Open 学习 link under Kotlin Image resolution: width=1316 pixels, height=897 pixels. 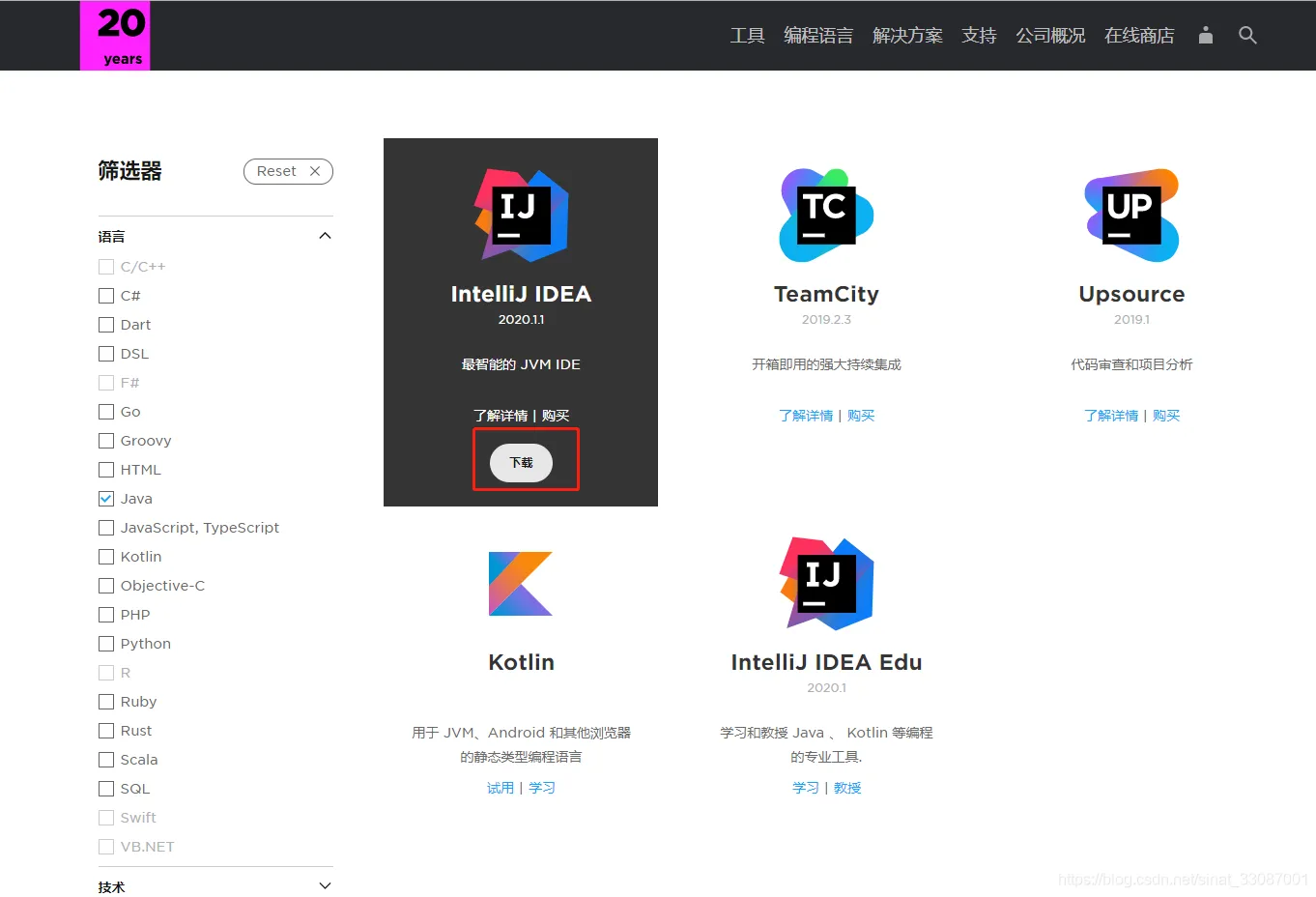pyautogui.click(x=542, y=788)
